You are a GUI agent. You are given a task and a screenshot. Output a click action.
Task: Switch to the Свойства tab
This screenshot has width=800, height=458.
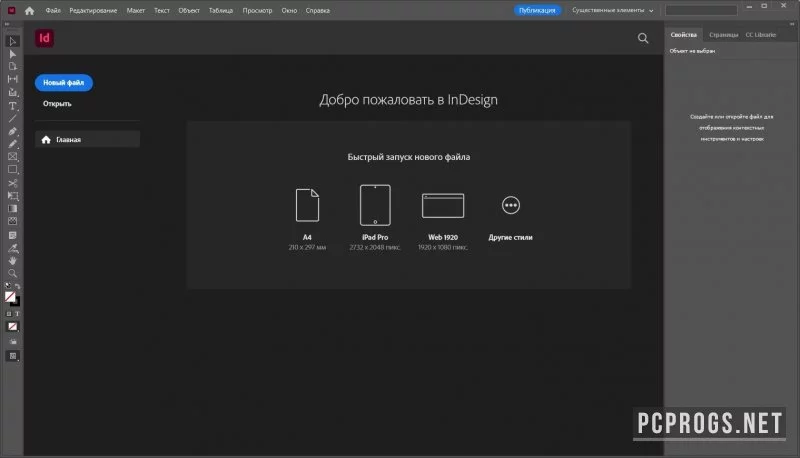click(x=683, y=35)
